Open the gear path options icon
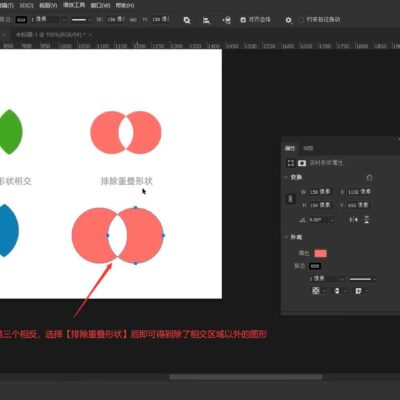 (x=288, y=20)
